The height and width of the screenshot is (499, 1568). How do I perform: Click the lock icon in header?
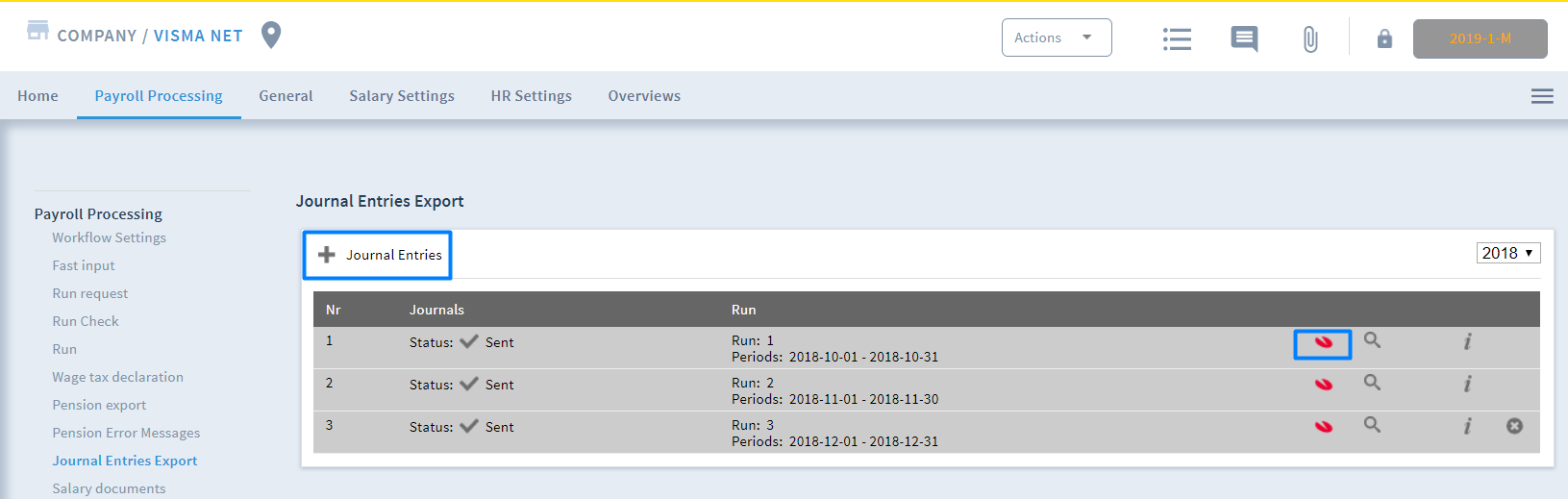1384,38
